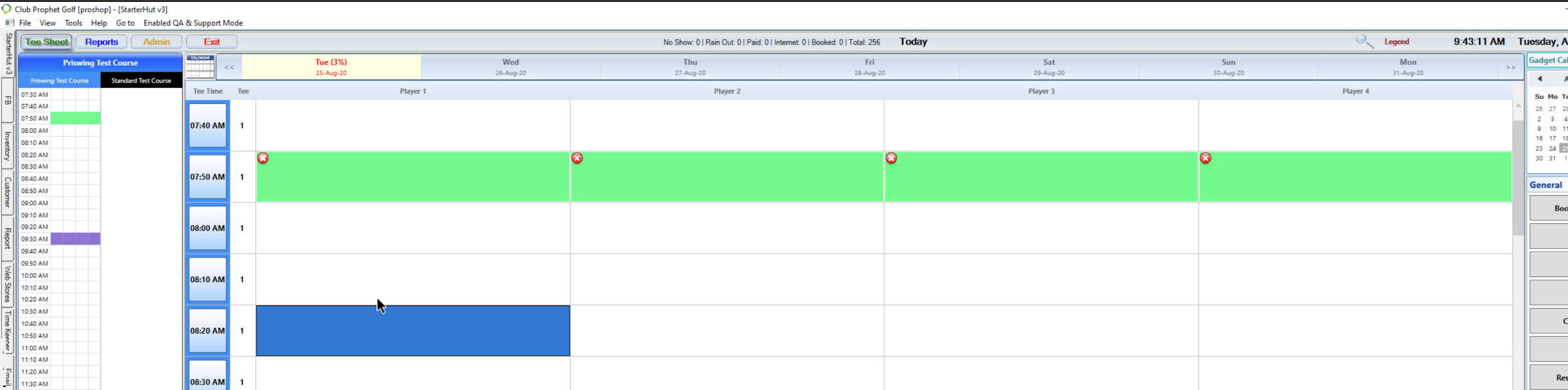Open the calendar picker icon
Screen dimensions: 1568x390
coord(200,66)
